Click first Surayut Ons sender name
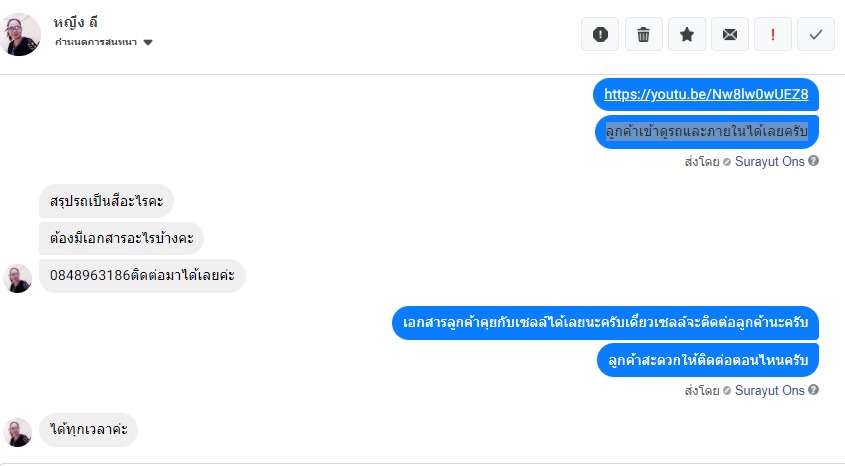This screenshot has height=466, width=845. click(770, 160)
